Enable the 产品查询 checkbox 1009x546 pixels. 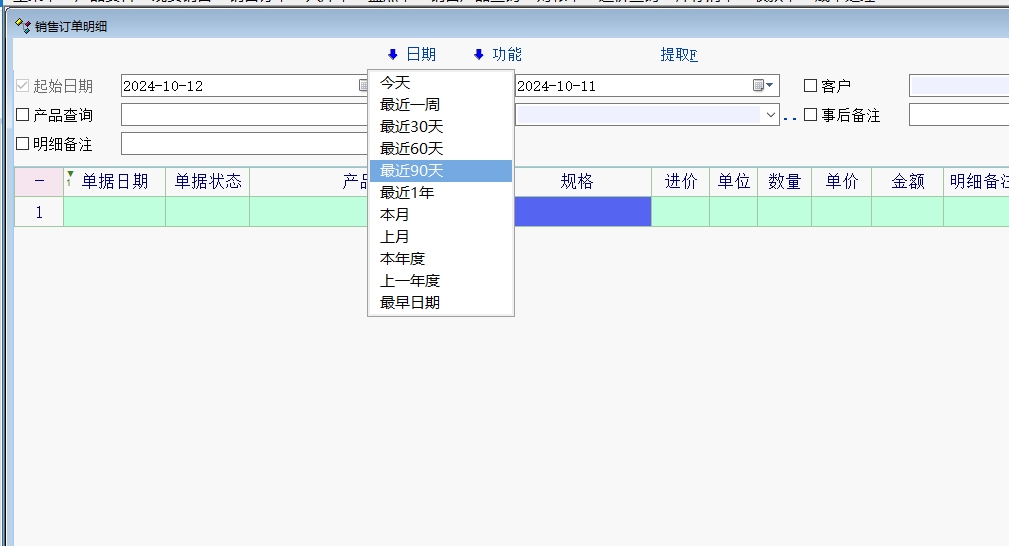(x=23, y=115)
